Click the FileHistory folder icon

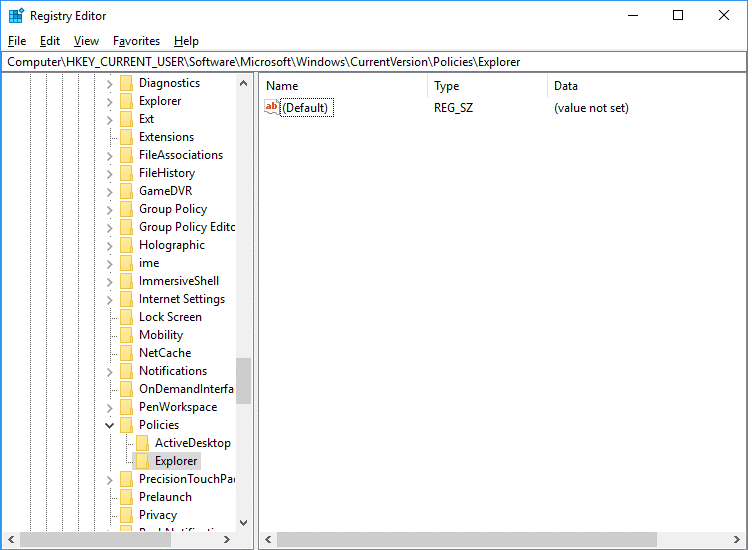(x=127, y=173)
